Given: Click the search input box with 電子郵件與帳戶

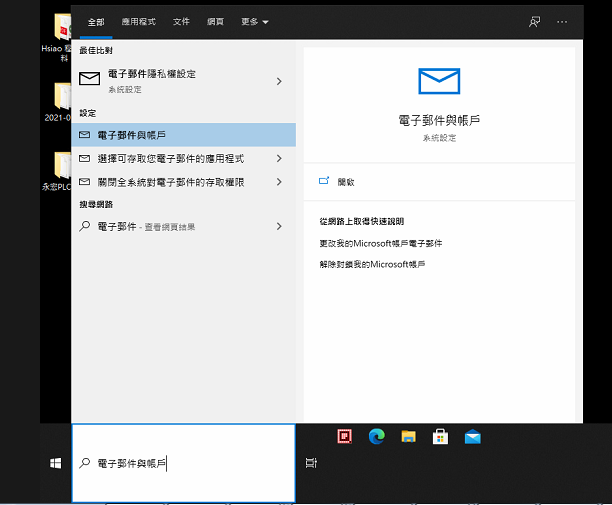Looking at the screenshot, I should pos(184,464).
